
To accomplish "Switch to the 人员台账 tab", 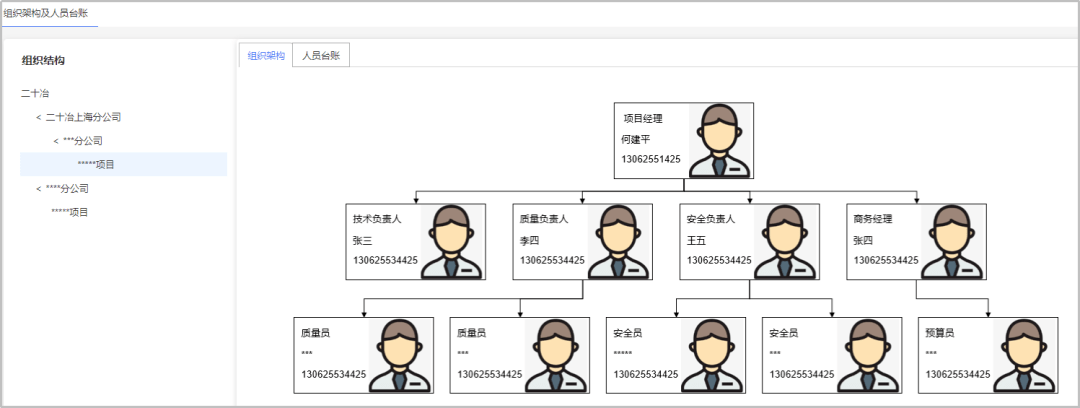I will pos(321,56).
